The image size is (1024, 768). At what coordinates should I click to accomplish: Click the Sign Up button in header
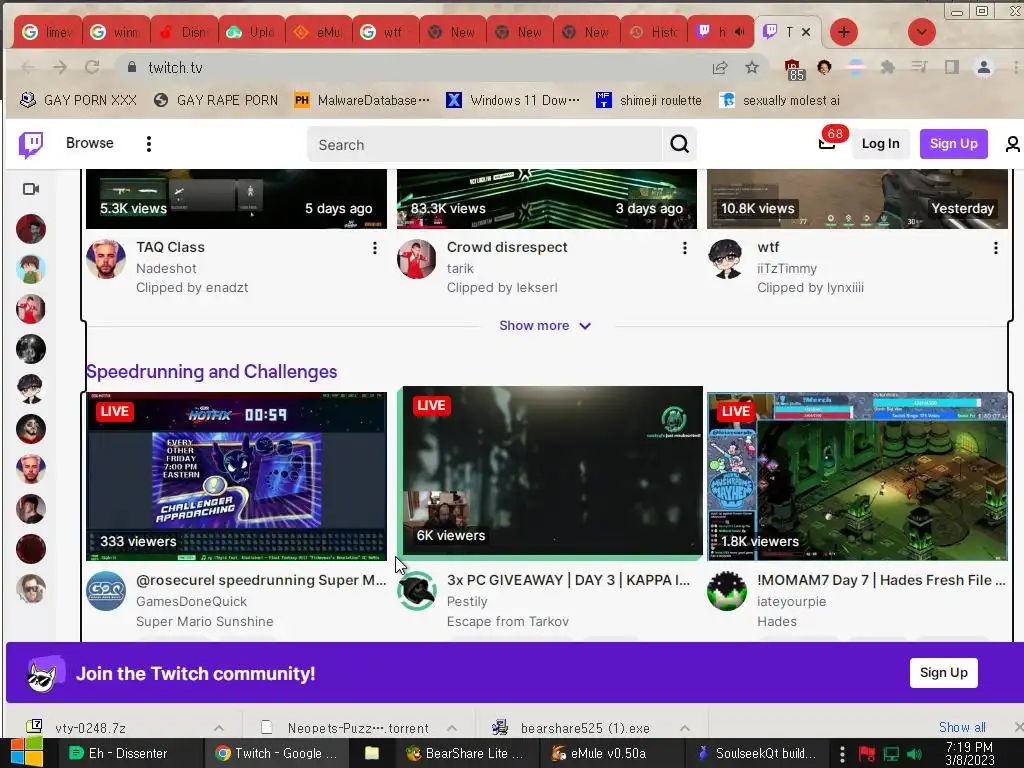point(953,144)
